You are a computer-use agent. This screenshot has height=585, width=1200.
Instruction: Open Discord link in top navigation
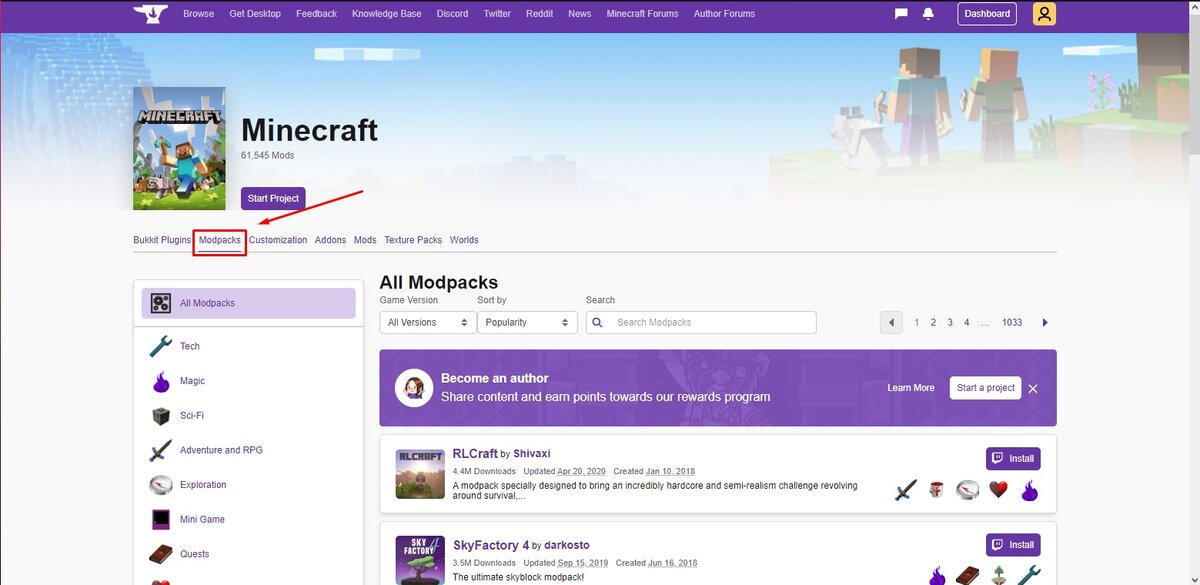(452, 14)
